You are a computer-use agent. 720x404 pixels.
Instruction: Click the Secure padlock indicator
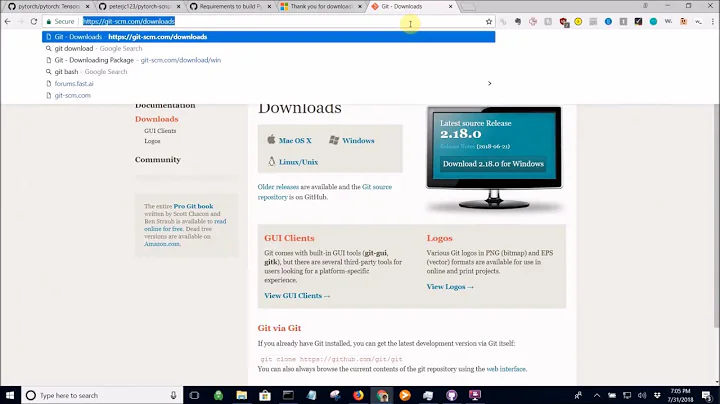[60, 21]
